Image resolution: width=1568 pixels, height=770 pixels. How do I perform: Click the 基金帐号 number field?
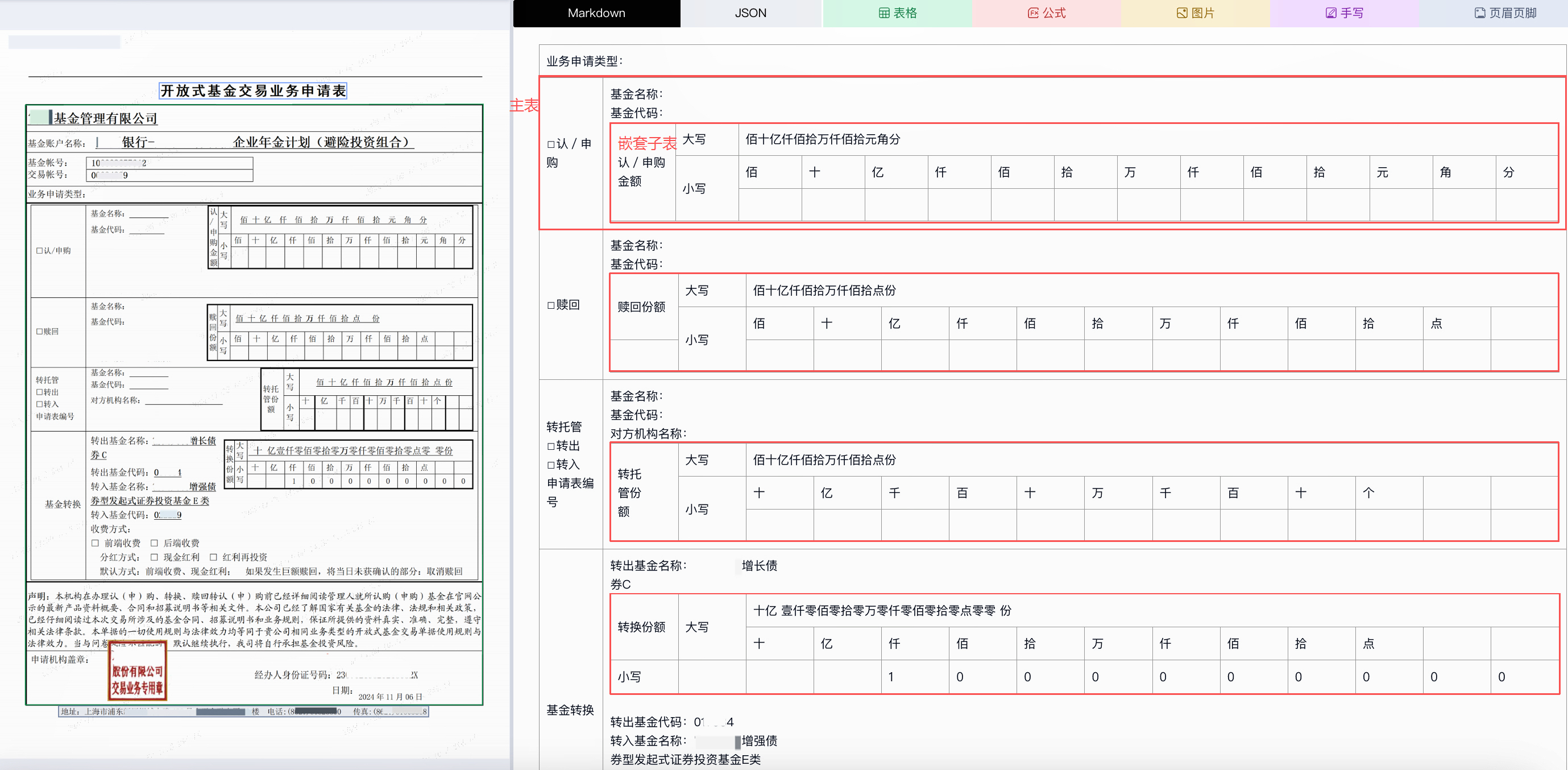(170, 163)
